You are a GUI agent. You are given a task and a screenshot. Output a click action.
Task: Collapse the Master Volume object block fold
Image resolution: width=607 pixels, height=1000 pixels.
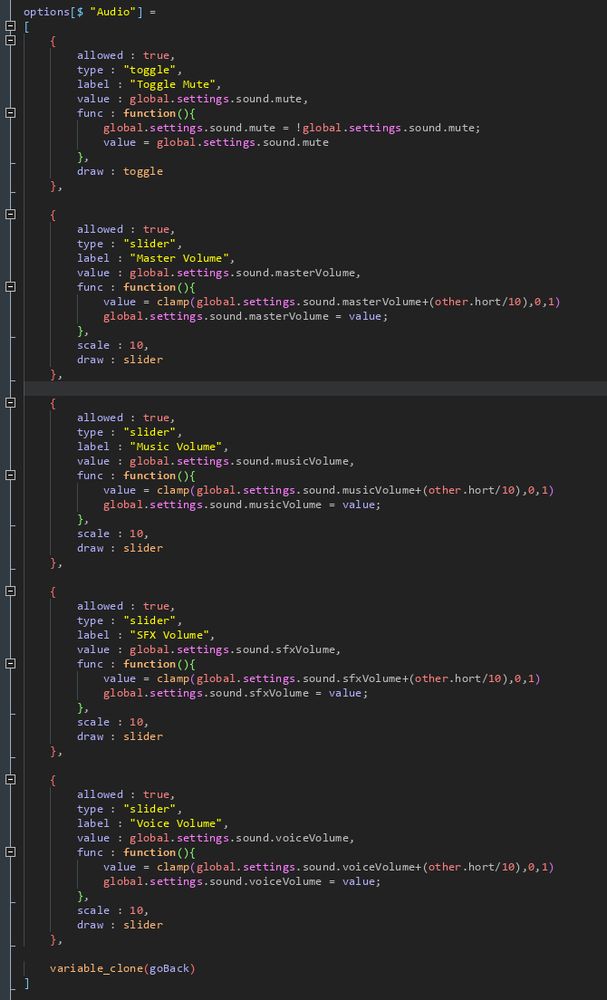[x=10, y=214]
